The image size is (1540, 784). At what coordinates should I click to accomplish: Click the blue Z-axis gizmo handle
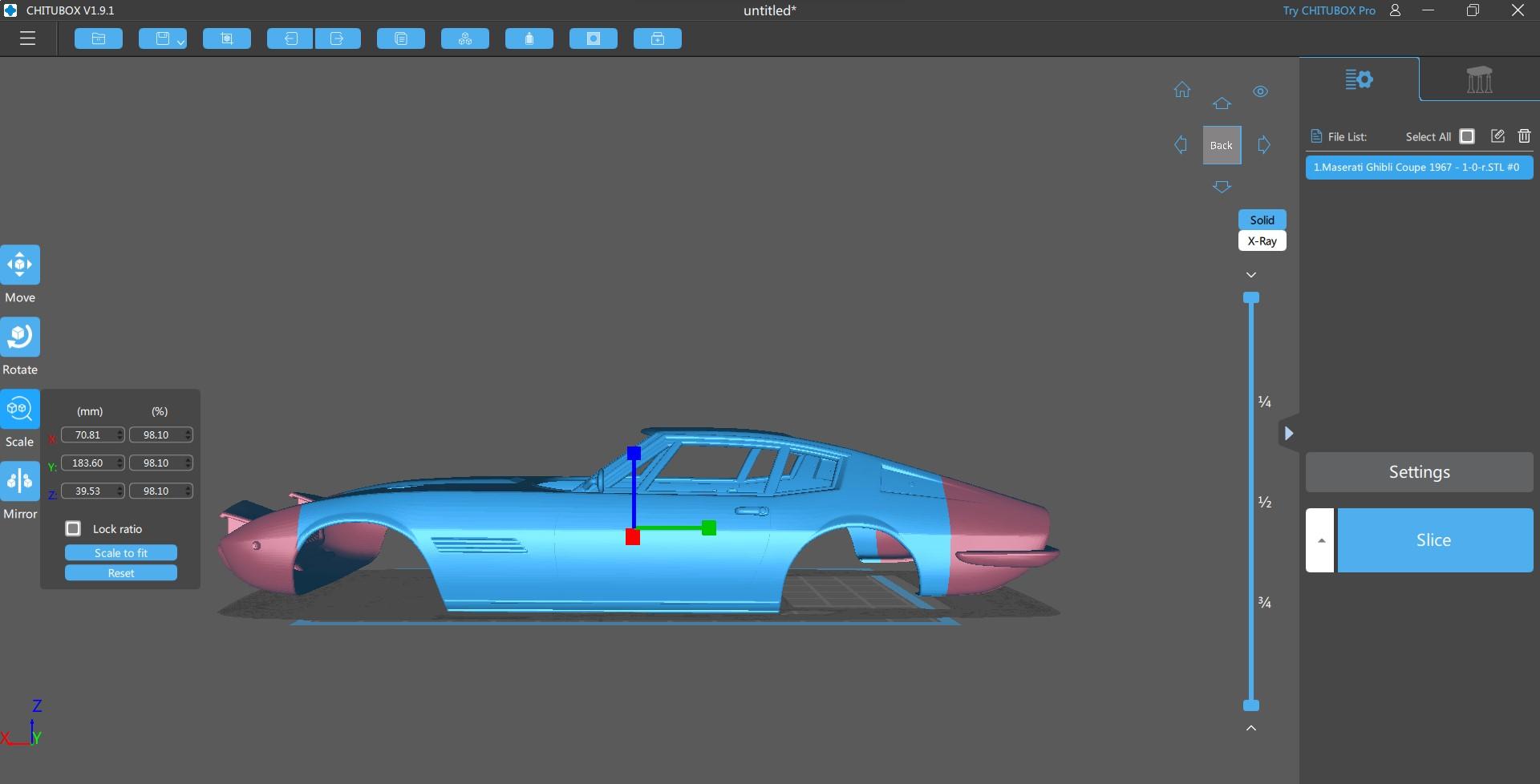634,454
